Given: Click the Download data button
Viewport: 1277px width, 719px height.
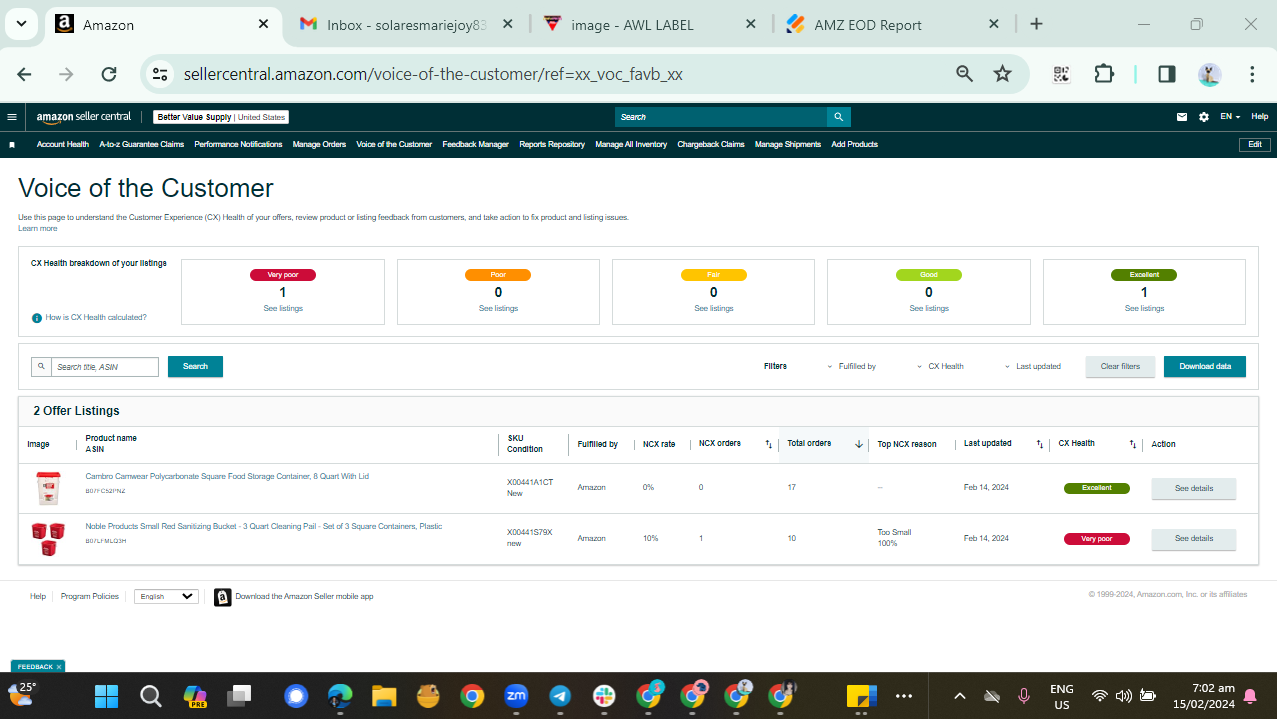Looking at the screenshot, I should pyautogui.click(x=1205, y=367).
